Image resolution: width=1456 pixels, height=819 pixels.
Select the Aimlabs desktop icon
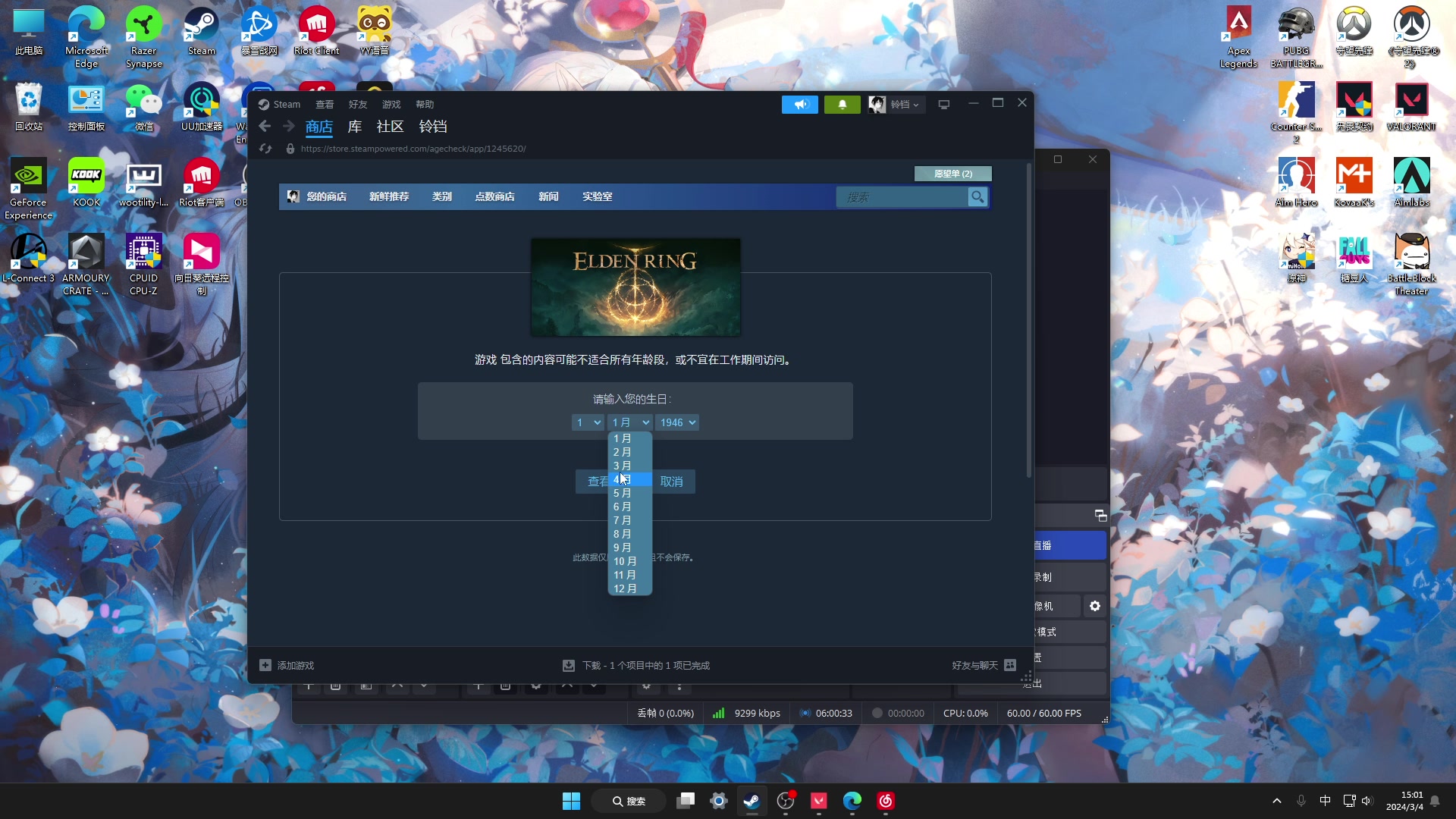tap(1411, 183)
